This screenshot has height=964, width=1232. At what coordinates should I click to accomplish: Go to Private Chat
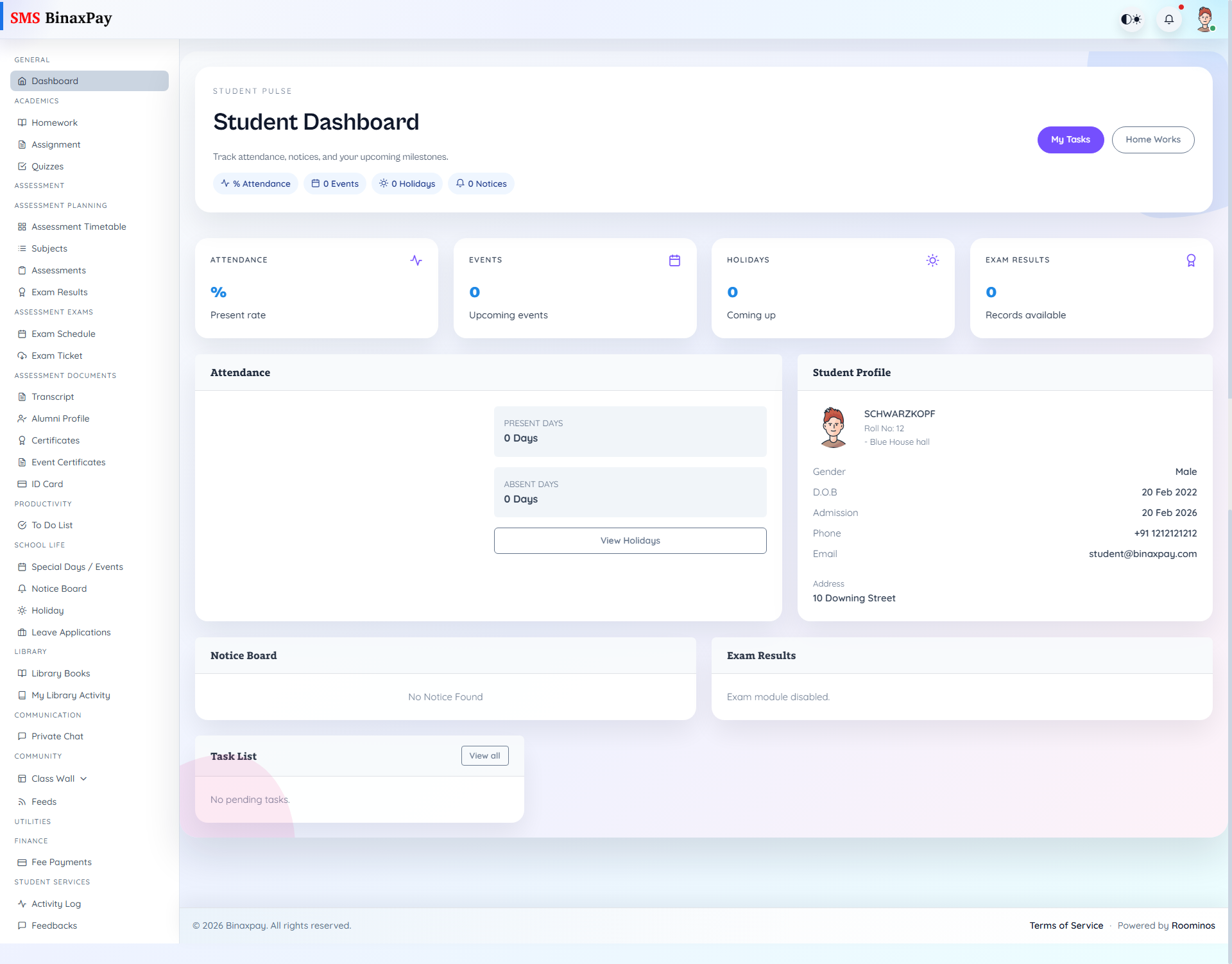click(57, 736)
